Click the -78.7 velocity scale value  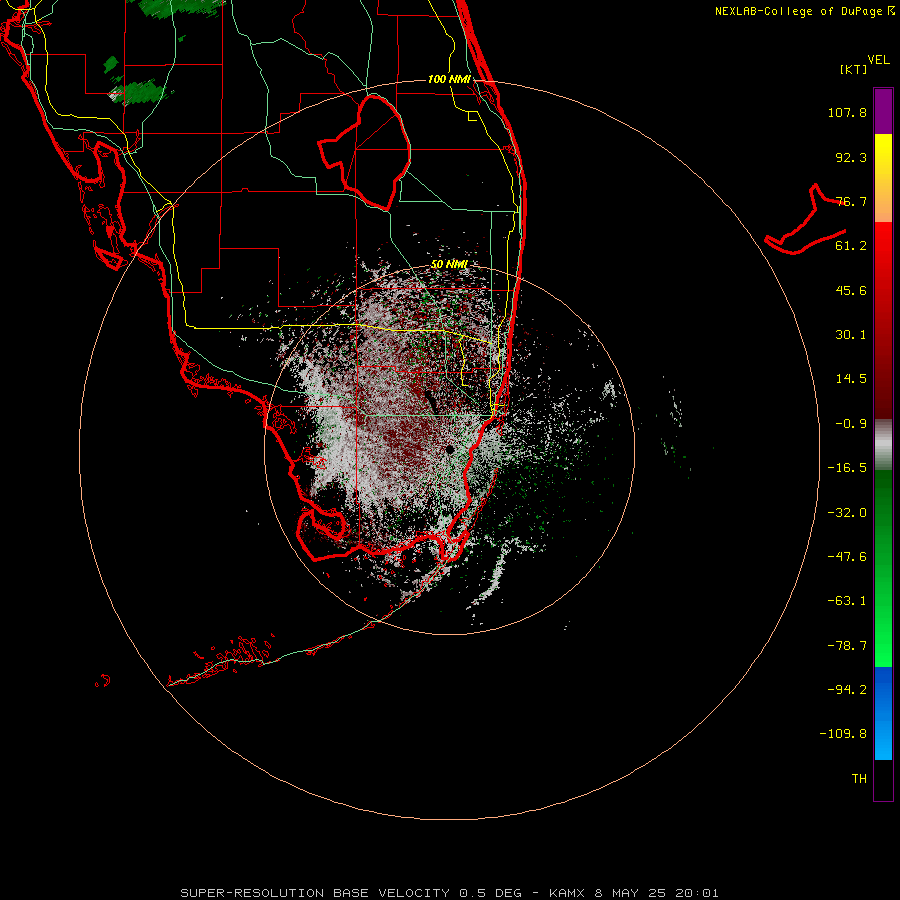(x=847, y=646)
